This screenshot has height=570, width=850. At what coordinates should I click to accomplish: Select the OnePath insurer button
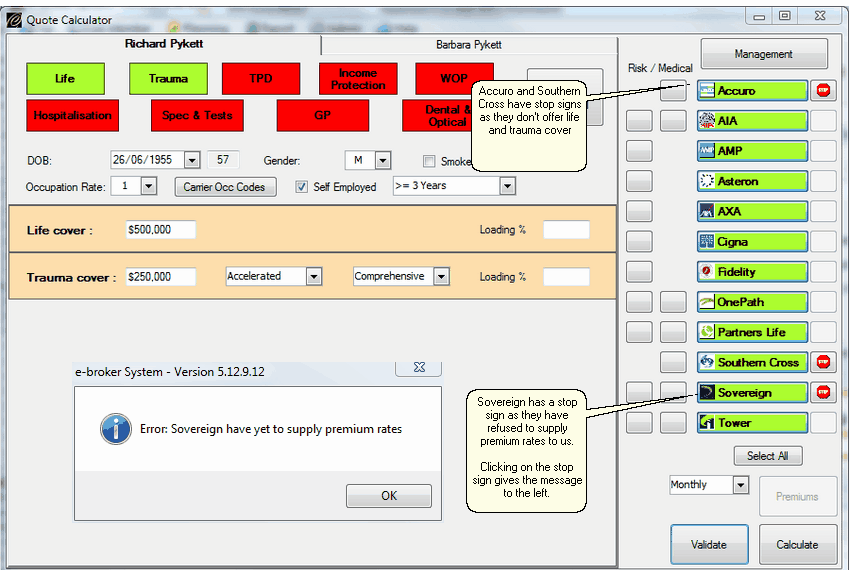tap(752, 302)
